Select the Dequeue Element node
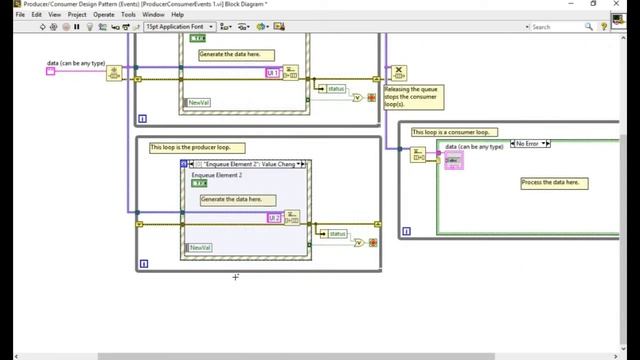 coord(418,155)
